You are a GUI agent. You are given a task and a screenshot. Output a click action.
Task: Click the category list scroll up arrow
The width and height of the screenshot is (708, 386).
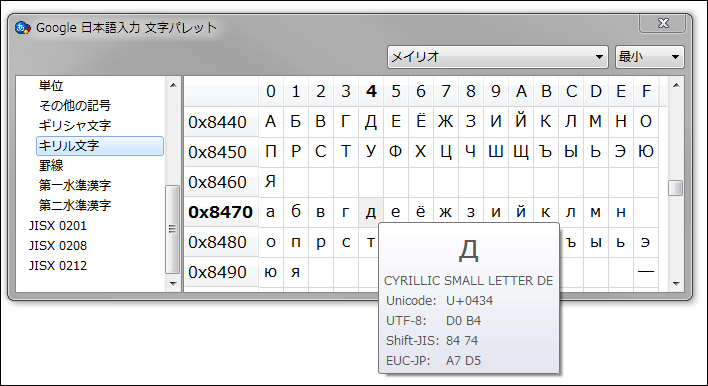point(173,85)
